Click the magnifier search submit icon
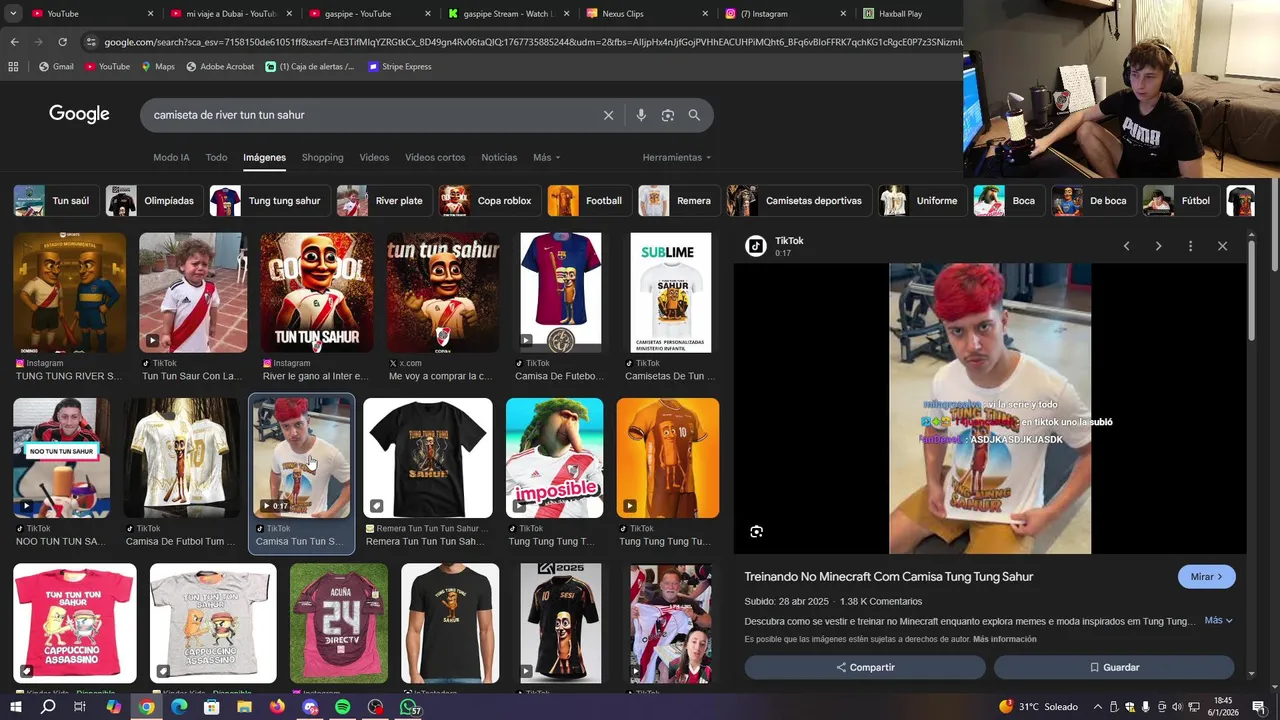1280x720 pixels. click(x=694, y=115)
